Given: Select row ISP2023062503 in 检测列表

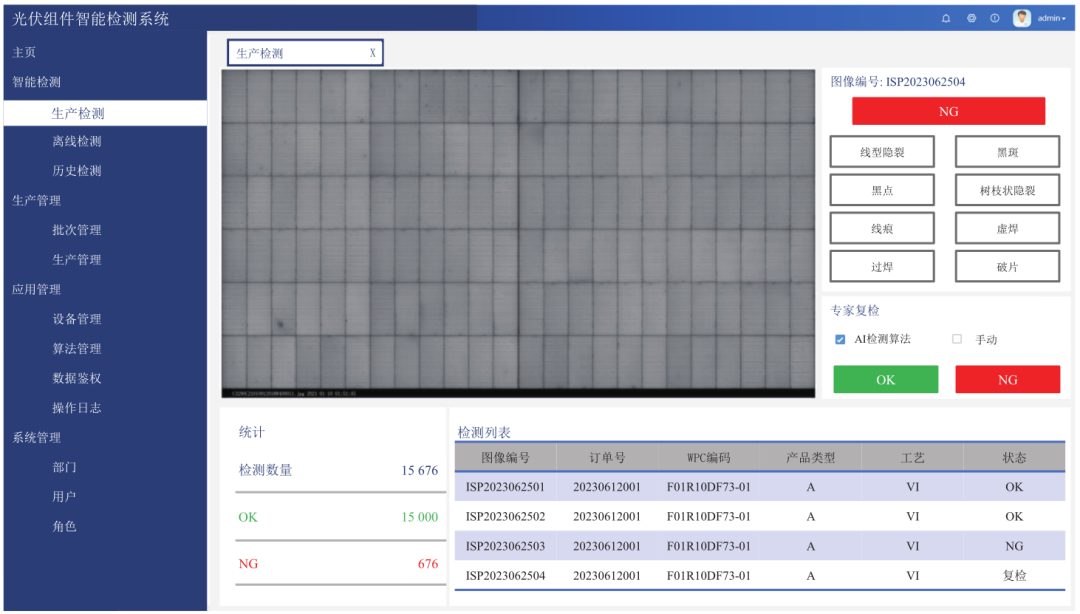Looking at the screenshot, I should click(505, 546).
